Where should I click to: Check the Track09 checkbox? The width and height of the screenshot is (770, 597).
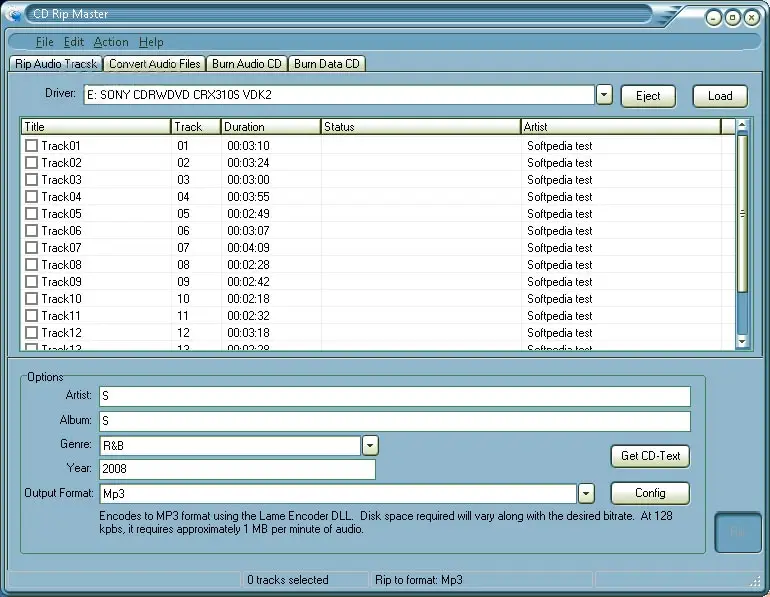[31, 282]
